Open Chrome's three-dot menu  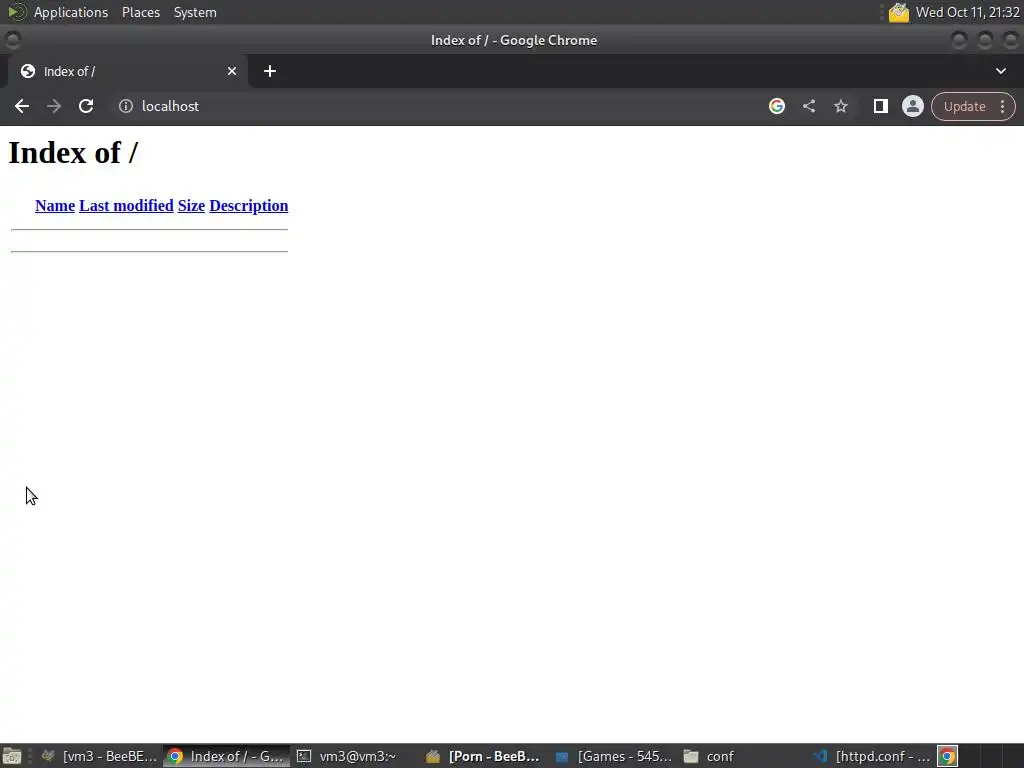click(1002, 106)
